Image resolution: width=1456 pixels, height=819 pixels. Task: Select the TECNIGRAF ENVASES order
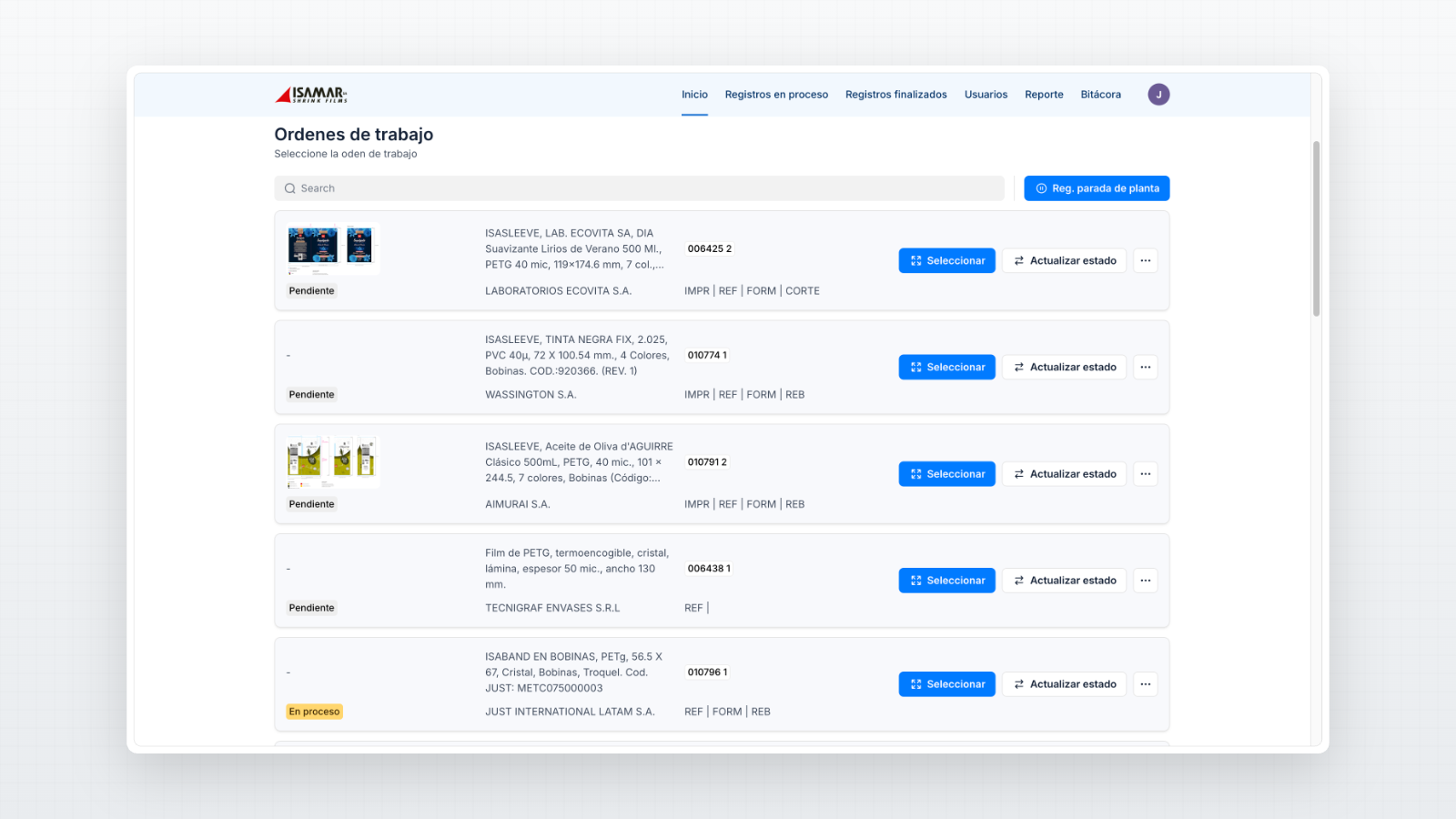947,581
